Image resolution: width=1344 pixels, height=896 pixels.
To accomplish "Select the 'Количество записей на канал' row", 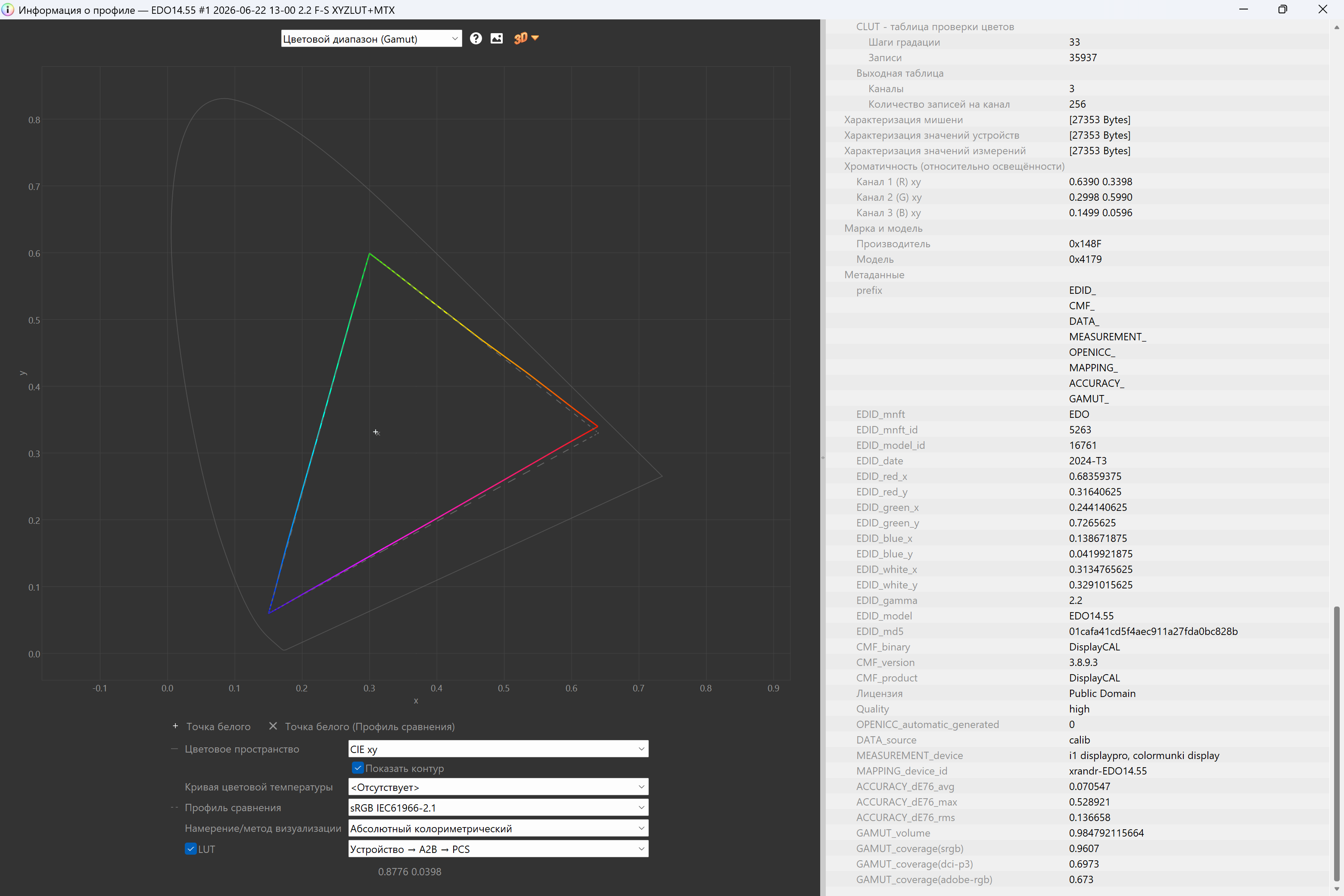I will (1077, 104).
